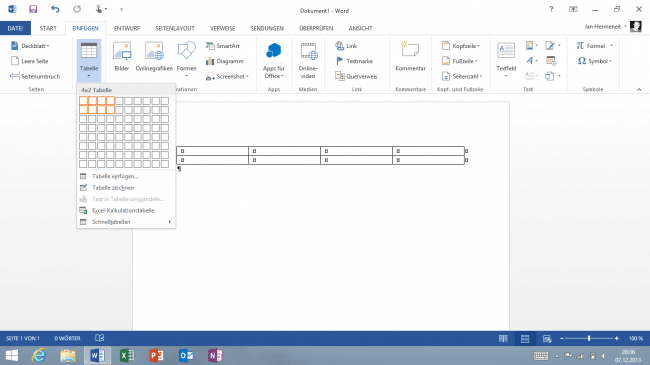
Task: Insert a Textfeld text box
Action: click(506, 60)
